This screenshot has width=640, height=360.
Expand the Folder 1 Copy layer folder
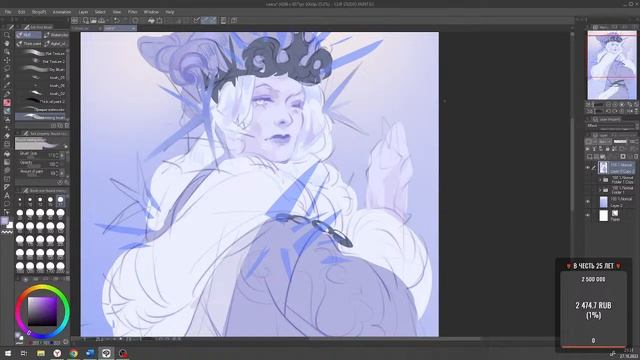pos(600,180)
